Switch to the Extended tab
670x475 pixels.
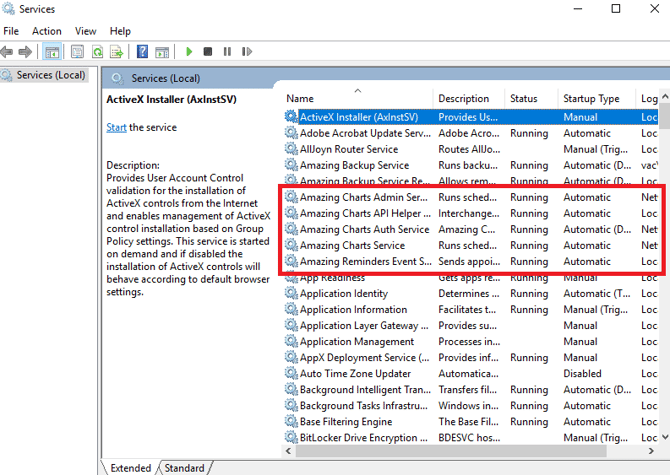pos(130,468)
